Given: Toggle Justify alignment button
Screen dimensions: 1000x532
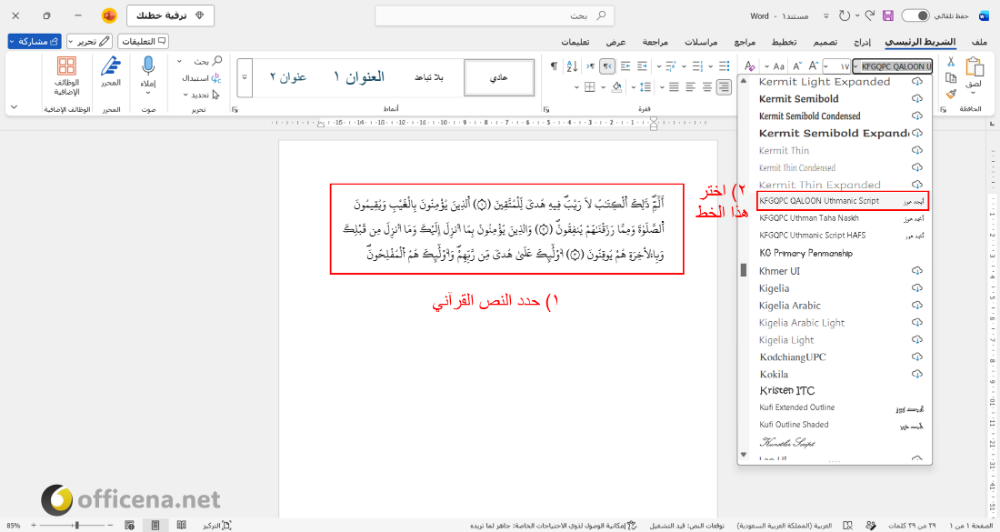Looking at the screenshot, I should tap(674, 87).
